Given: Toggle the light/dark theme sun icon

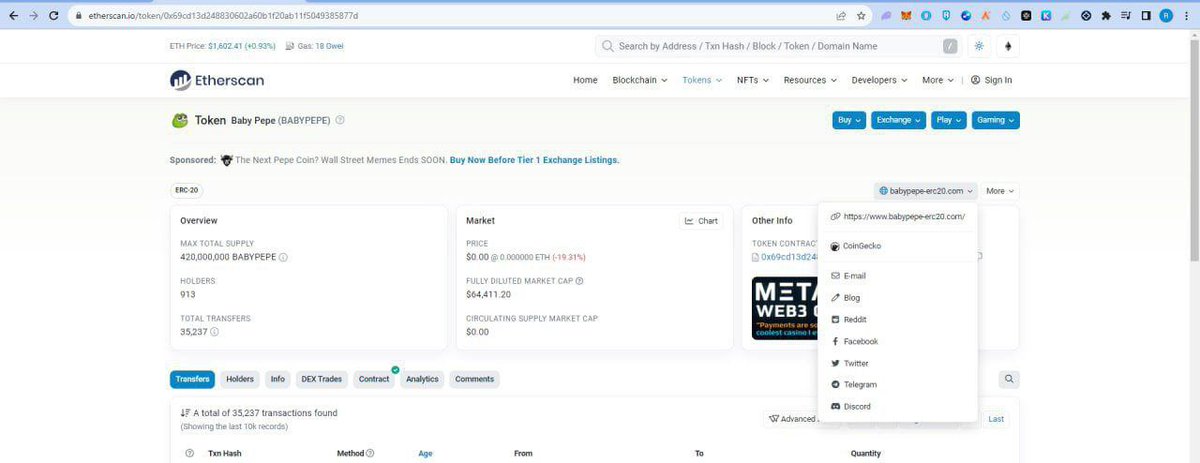Looking at the screenshot, I should (978, 46).
